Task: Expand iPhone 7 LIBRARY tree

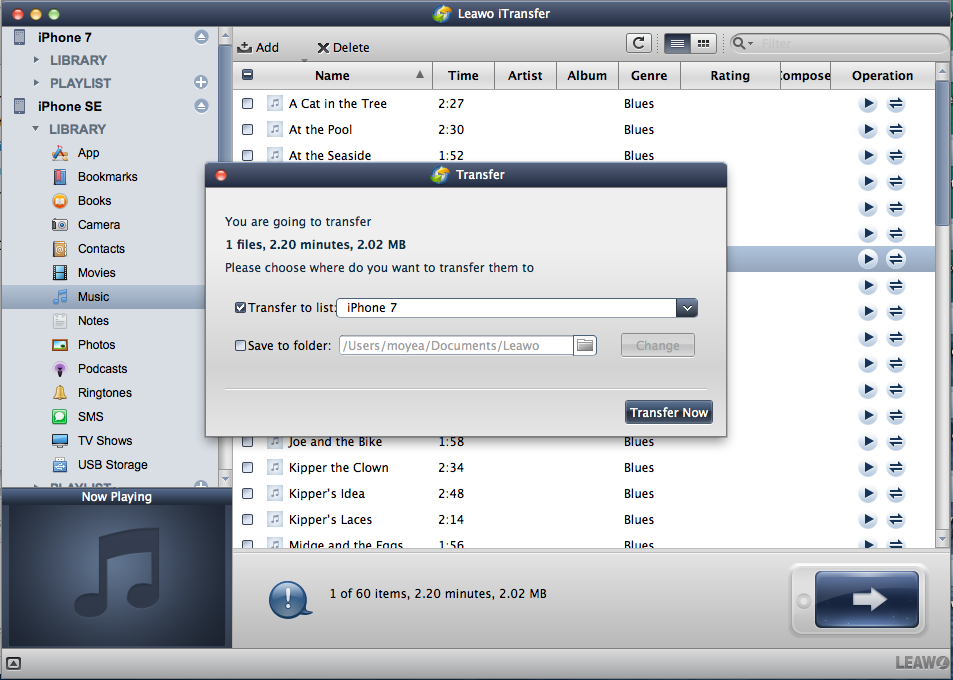Action: tap(37, 60)
